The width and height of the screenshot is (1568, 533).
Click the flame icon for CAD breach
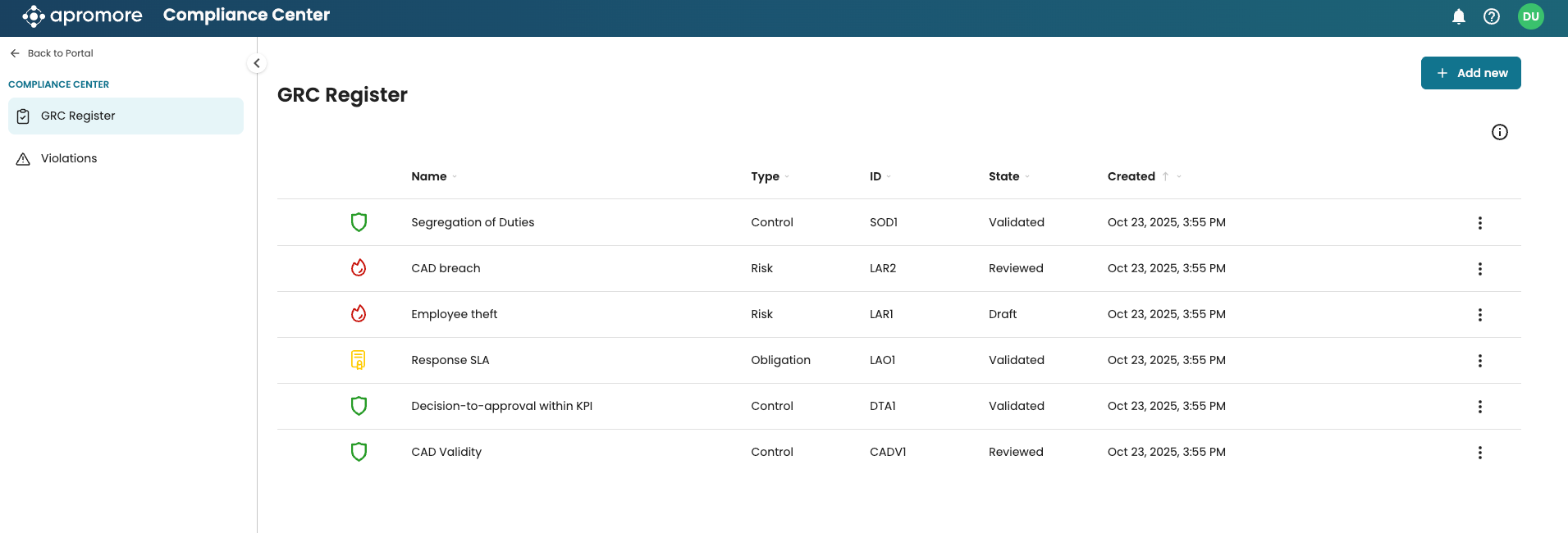tap(359, 268)
